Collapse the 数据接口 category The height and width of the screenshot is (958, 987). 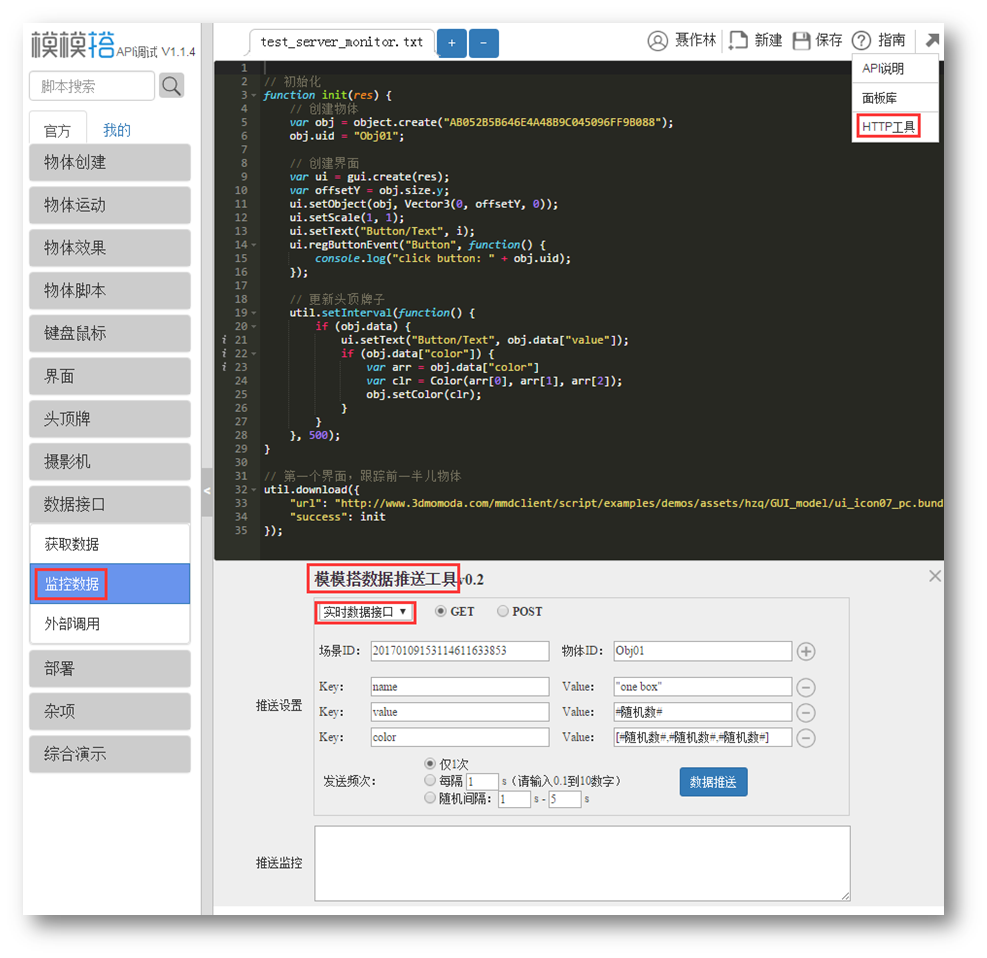[x=110, y=504]
